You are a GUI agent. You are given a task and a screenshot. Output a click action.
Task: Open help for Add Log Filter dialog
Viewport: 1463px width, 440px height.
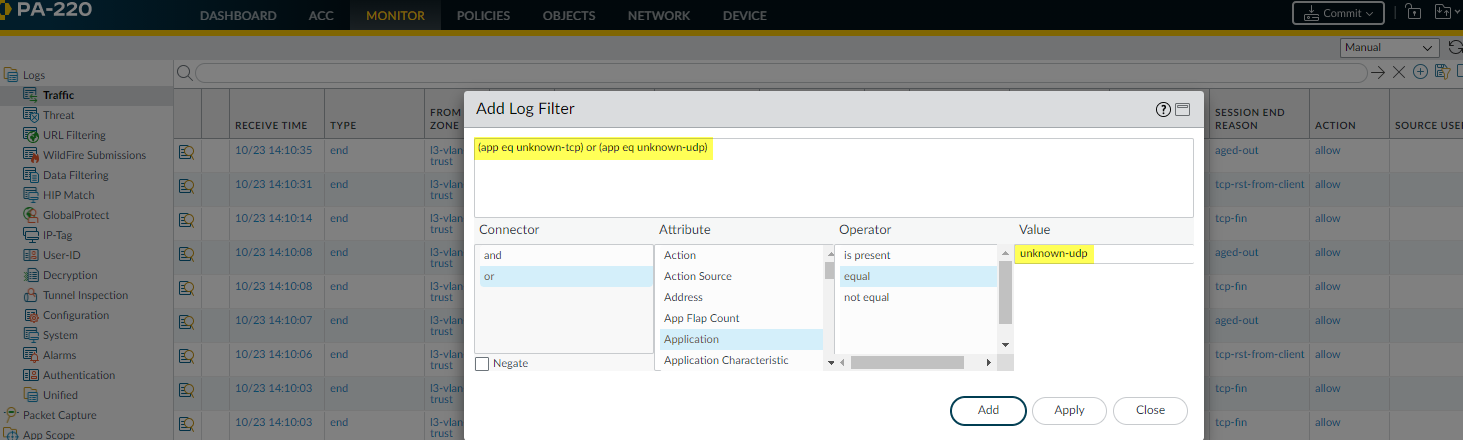tap(1163, 110)
